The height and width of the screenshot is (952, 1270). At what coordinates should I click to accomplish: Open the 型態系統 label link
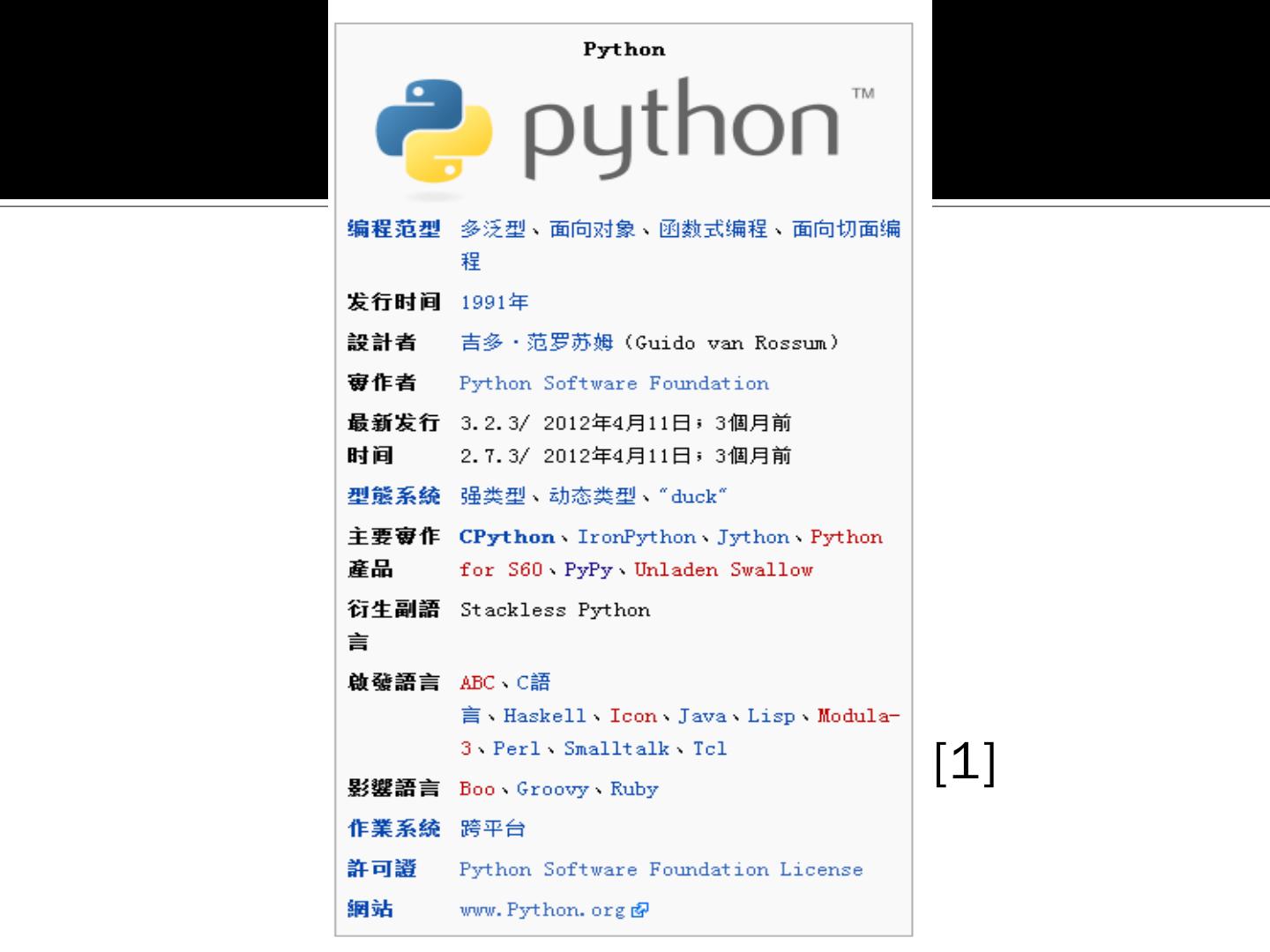coord(393,495)
